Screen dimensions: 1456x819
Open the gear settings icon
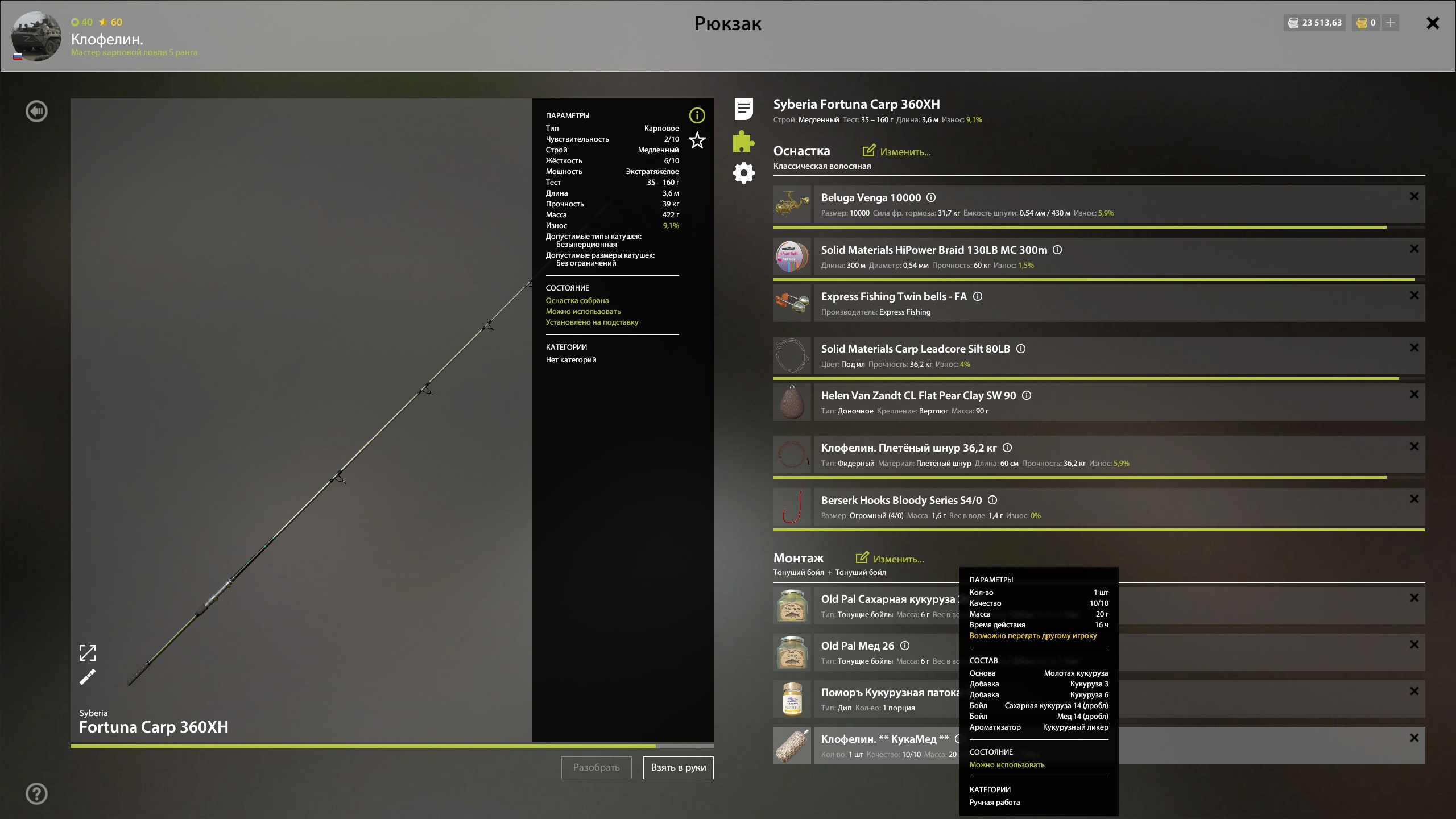(743, 173)
